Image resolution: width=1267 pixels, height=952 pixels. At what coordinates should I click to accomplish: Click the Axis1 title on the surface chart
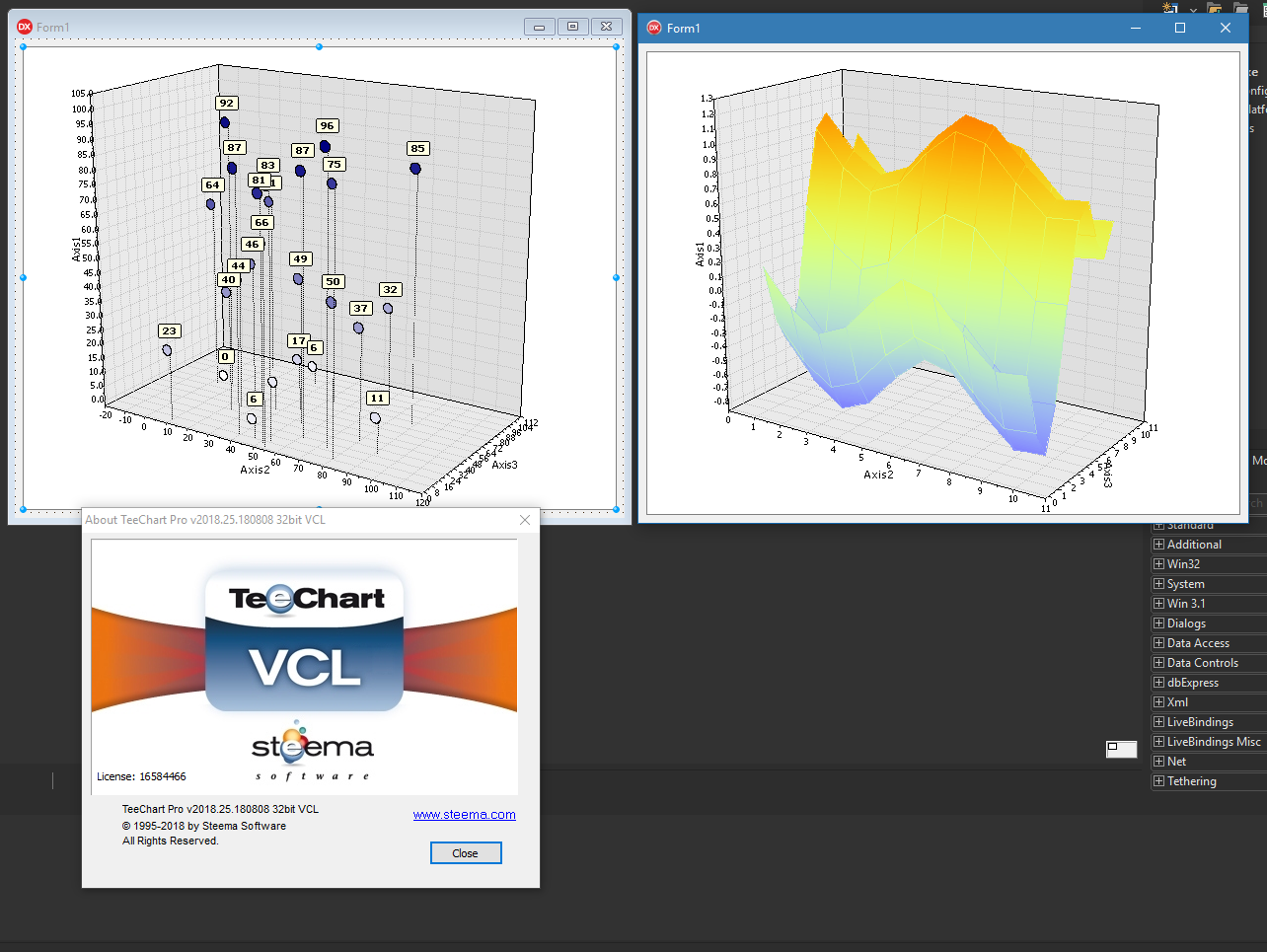click(700, 254)
